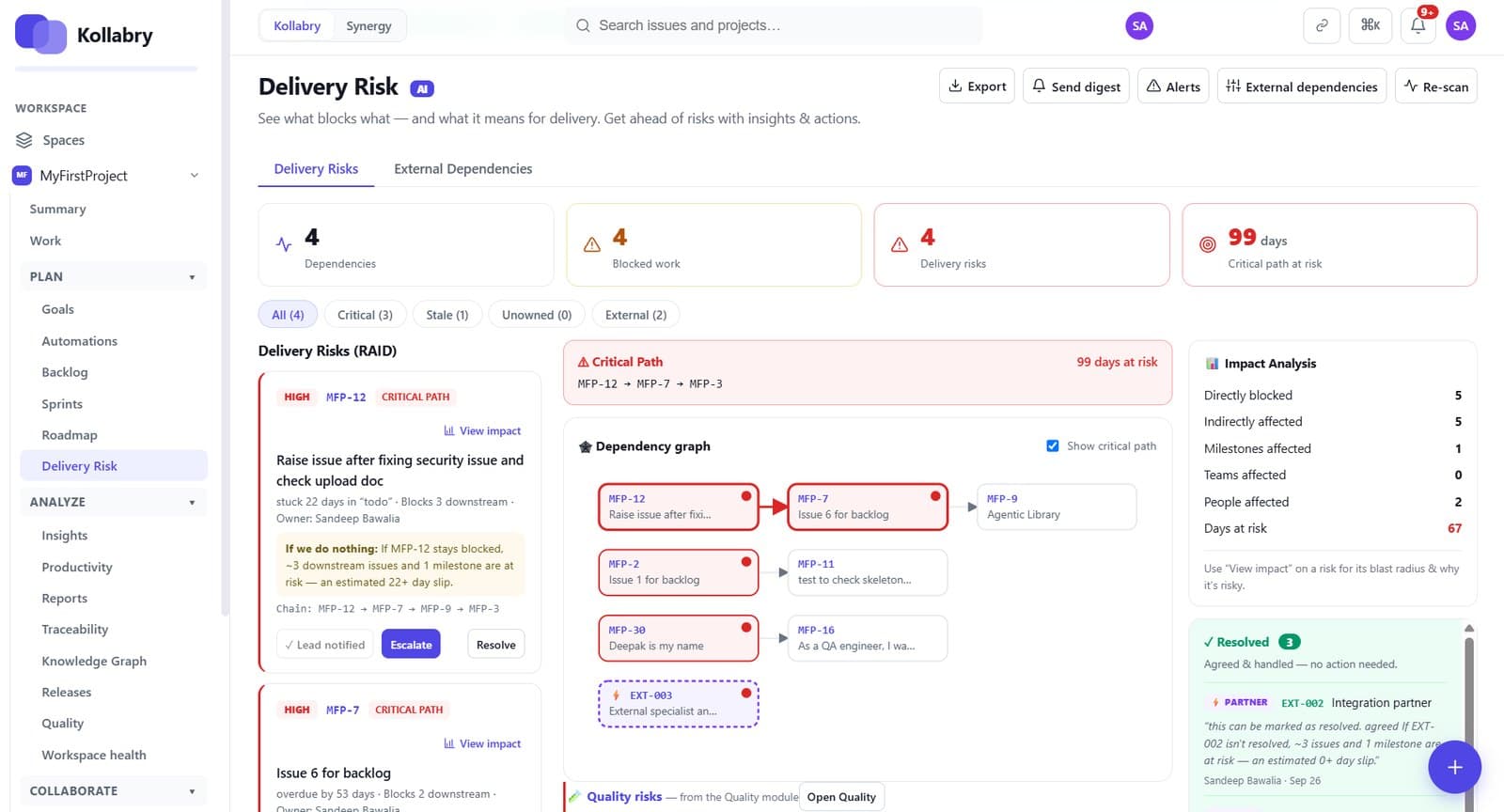Open the SA user avatar menu at far right
The image size is (1504, 812).
pos(1461,25)
